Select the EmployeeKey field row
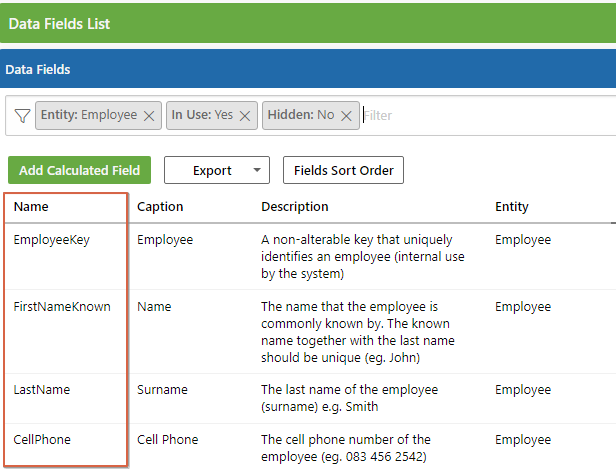The width and height of the screenshot is (616, 471). [x=310, y=257]
